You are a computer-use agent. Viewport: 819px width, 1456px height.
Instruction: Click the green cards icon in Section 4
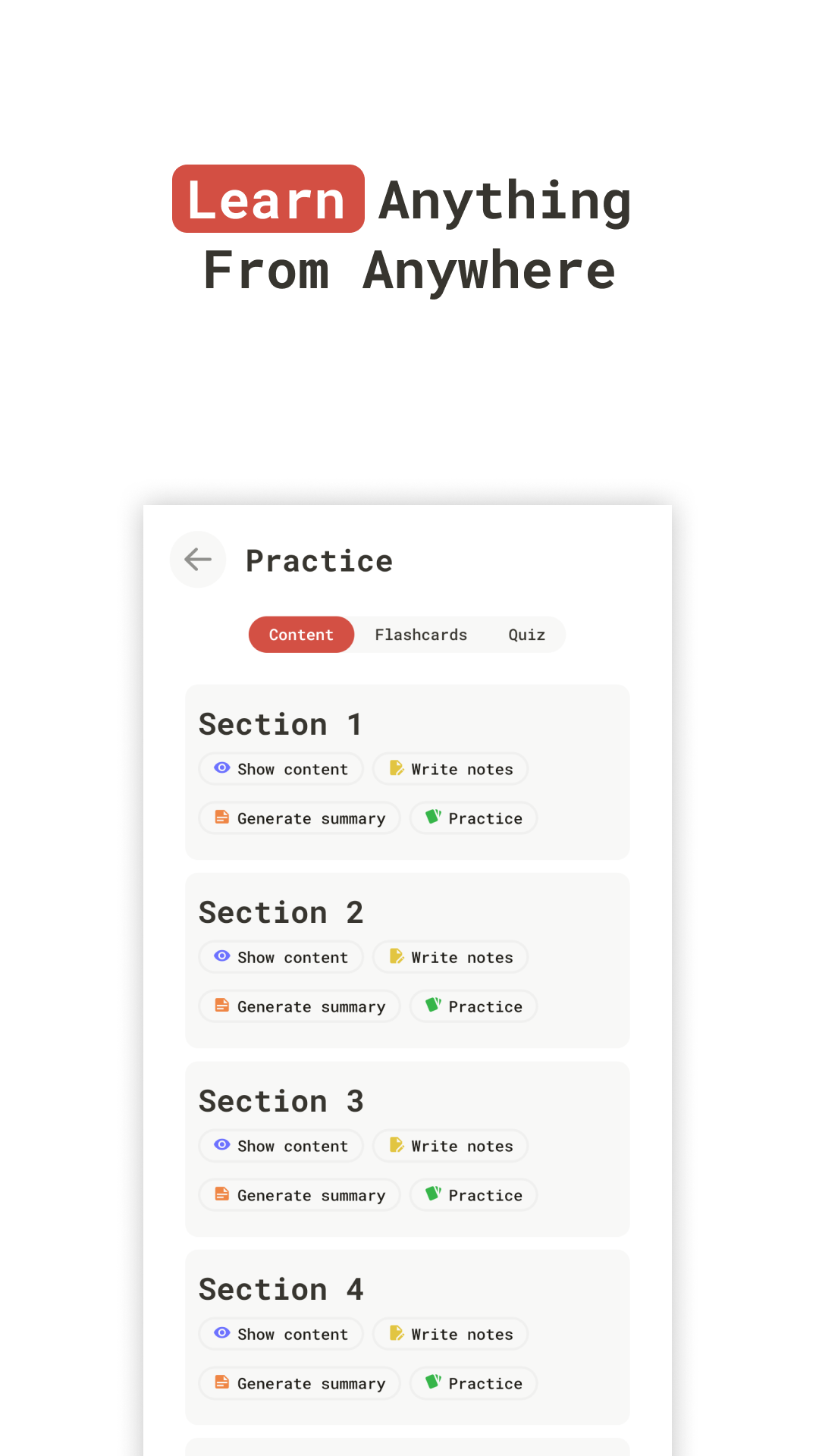pos(433,1382)
